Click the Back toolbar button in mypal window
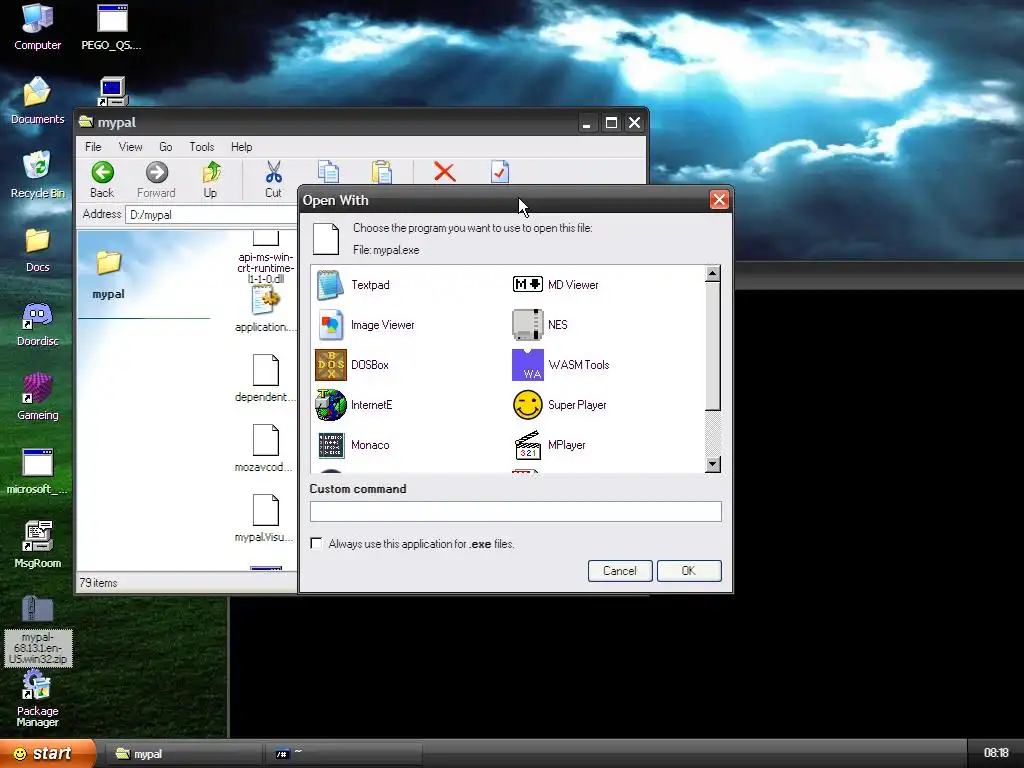Screen dimensions: 1024x768 (102, 180)
